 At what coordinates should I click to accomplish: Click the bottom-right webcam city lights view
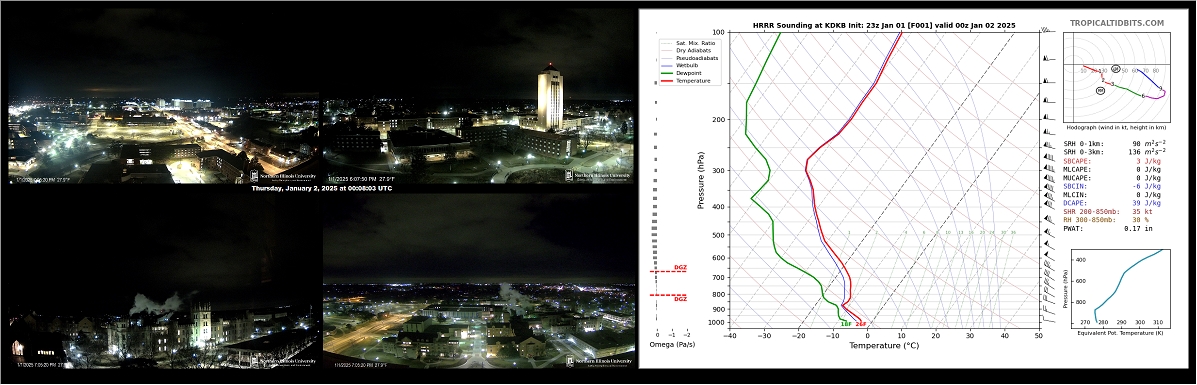pyautogui.click(x=479, y=280)
